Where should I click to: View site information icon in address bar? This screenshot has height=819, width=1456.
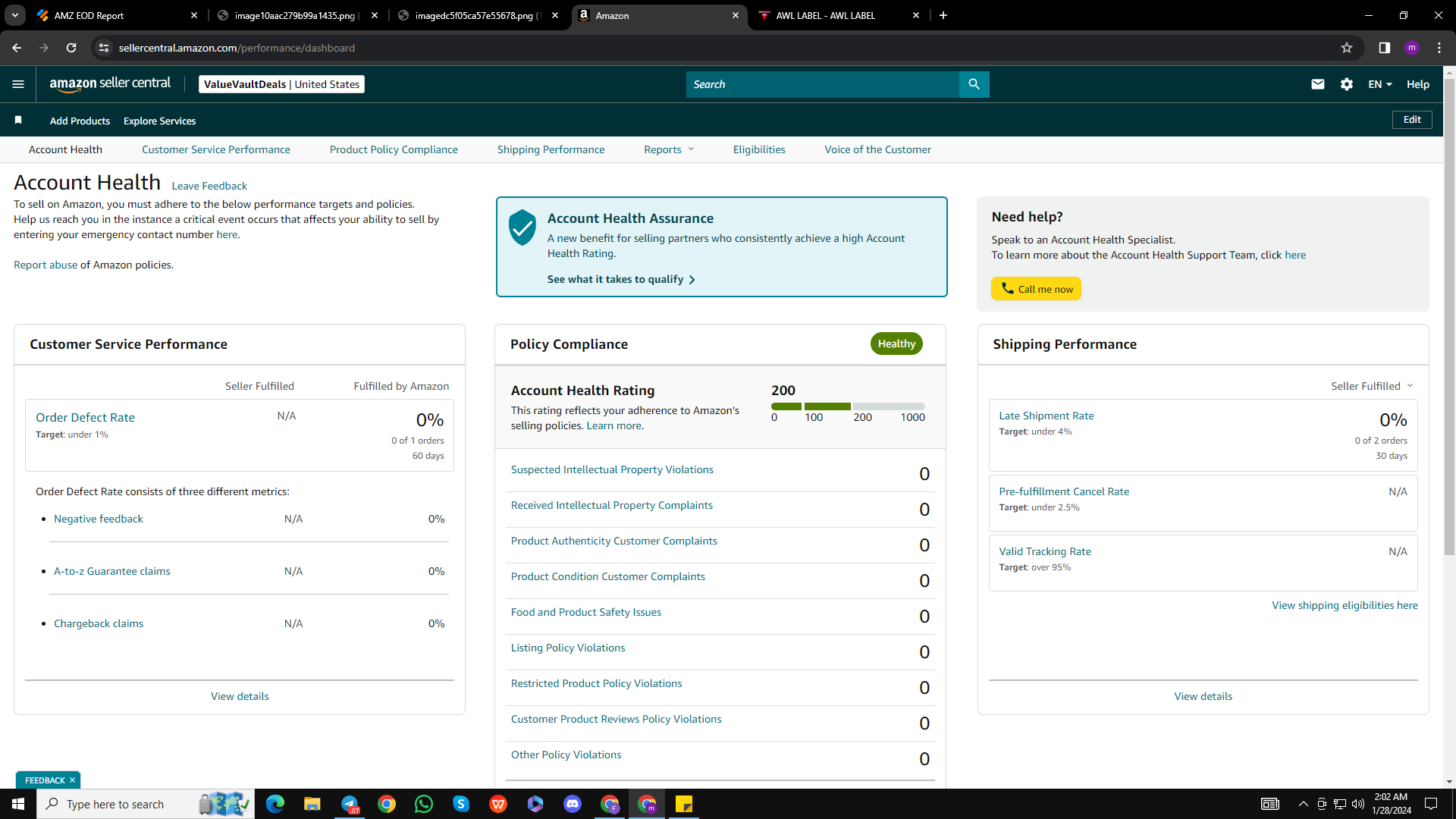(104, 48)
